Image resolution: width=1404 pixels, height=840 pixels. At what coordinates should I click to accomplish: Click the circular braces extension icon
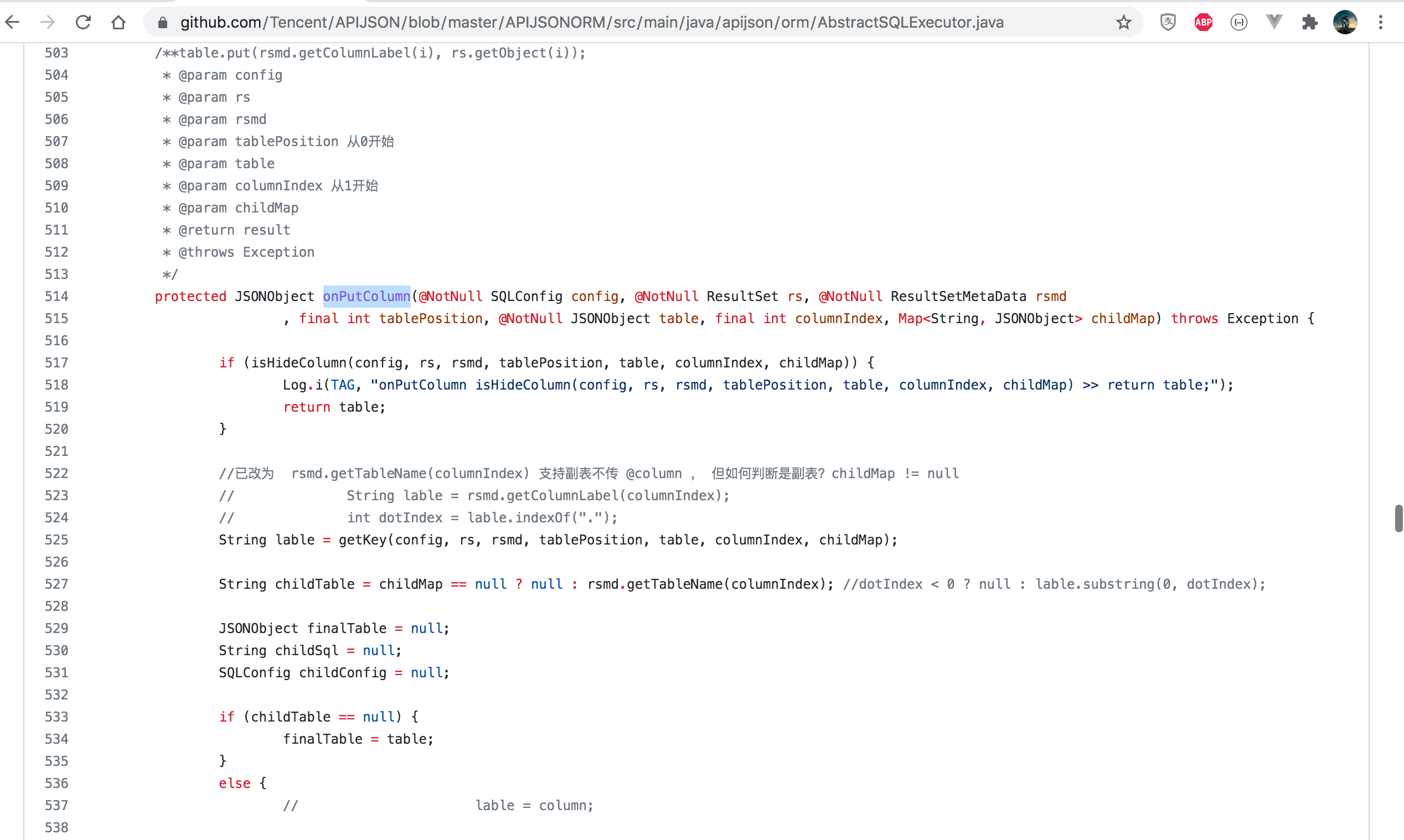(x=1238, y=22)
